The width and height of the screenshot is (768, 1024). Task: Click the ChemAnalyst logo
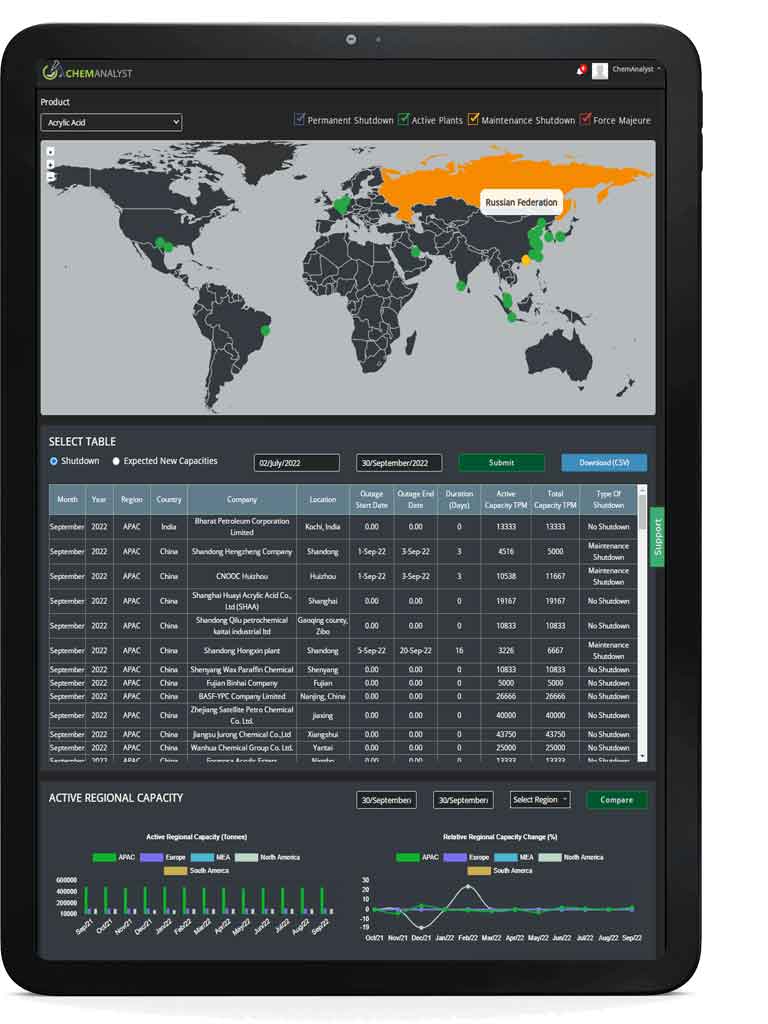coord(87,72)
